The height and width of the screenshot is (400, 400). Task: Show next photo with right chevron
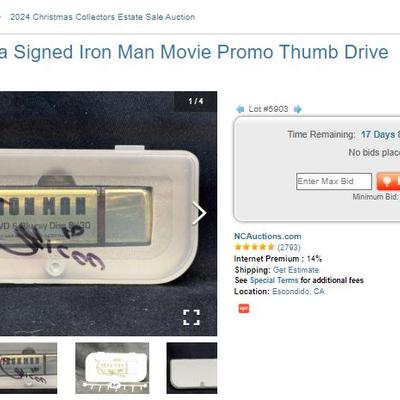point(199,213)
